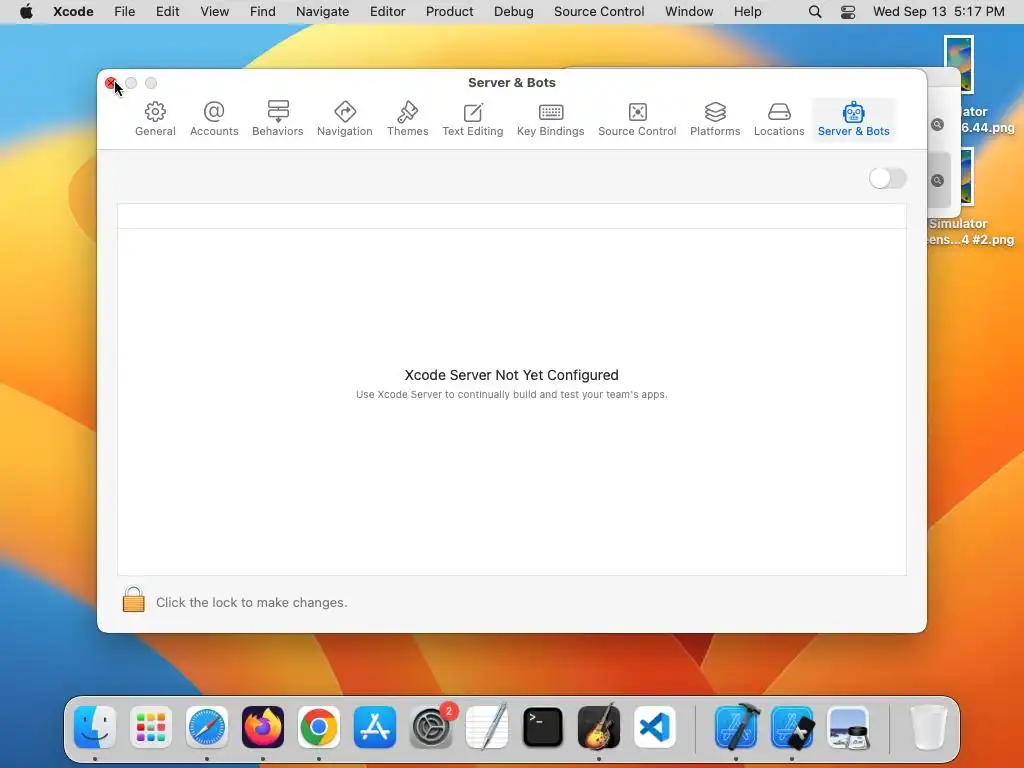1024x768 pixels.
Task: Click the "Use Xcode Server to continually build" description
Action: click(x=511, y=394)
